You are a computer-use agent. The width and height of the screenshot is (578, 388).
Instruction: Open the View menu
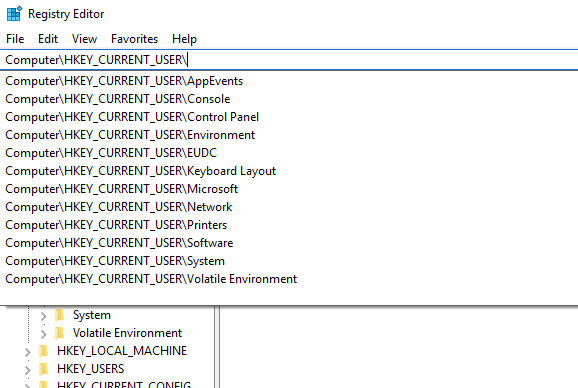coord(84,39)
